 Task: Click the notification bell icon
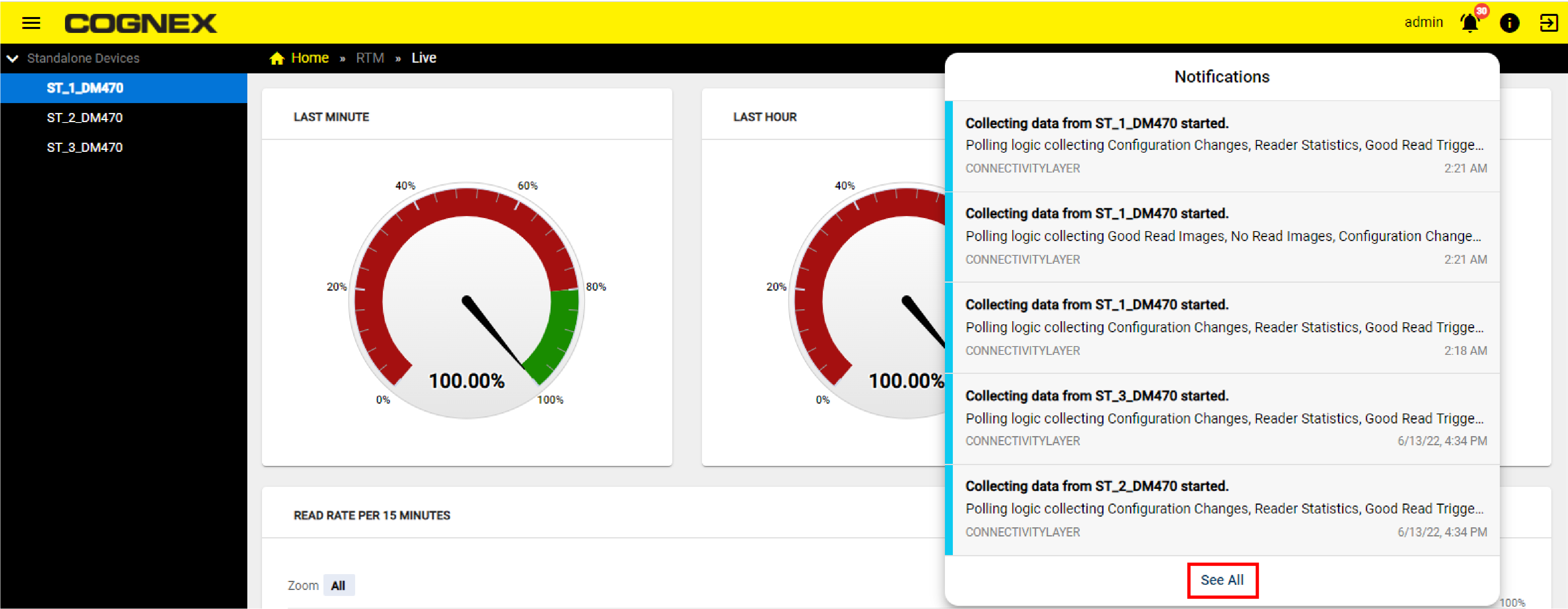[x=1469, y=23]
